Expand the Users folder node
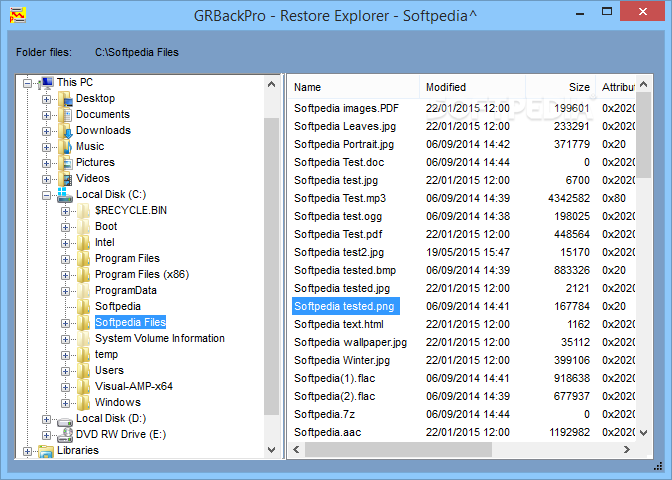Screen dimensions: 672x480 (65, 371)
